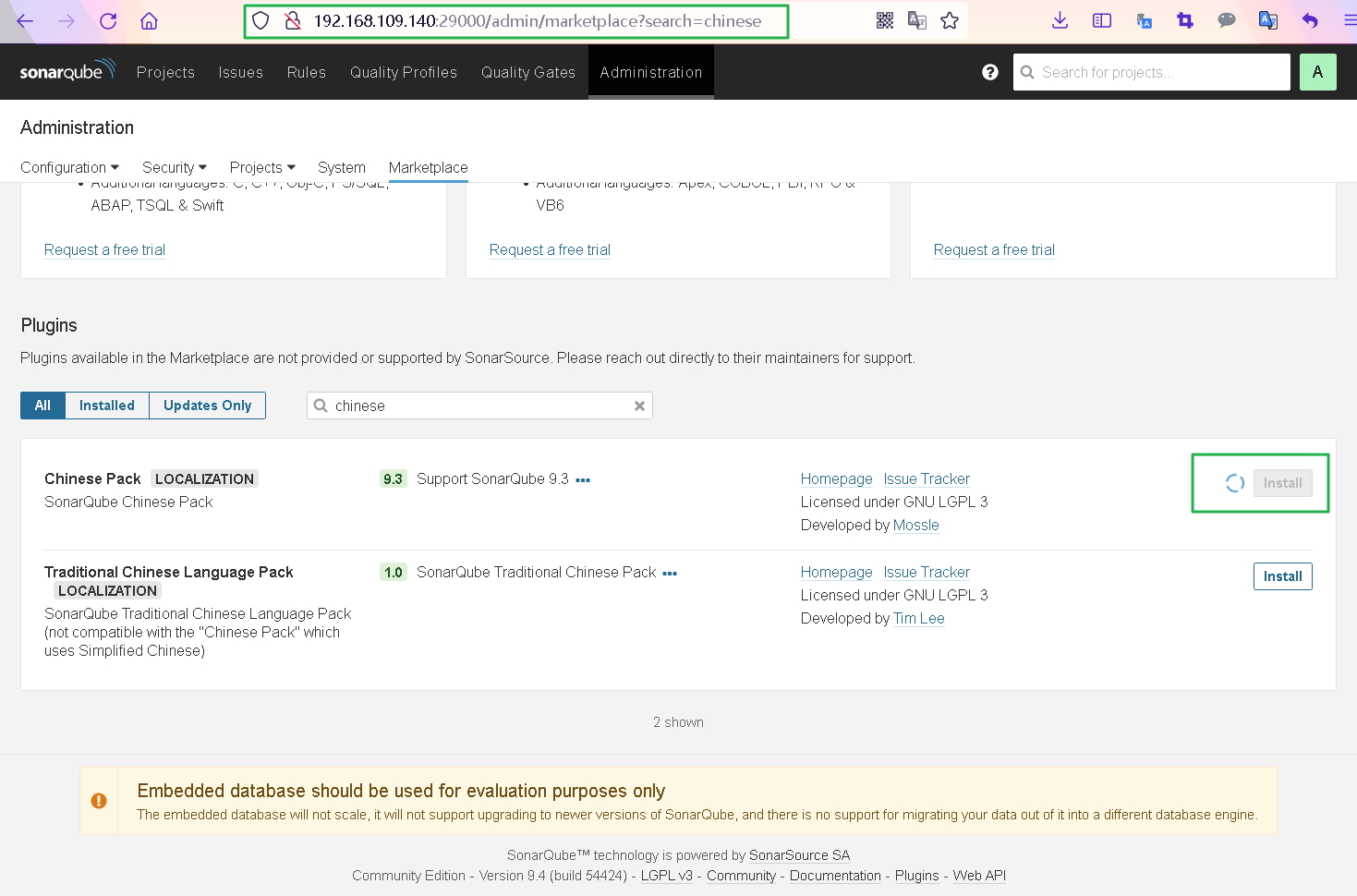Image resolution: width=1357 pixels, height=896 pixels.
Task: Open the Tim Lee developer link
Action: 919,618
